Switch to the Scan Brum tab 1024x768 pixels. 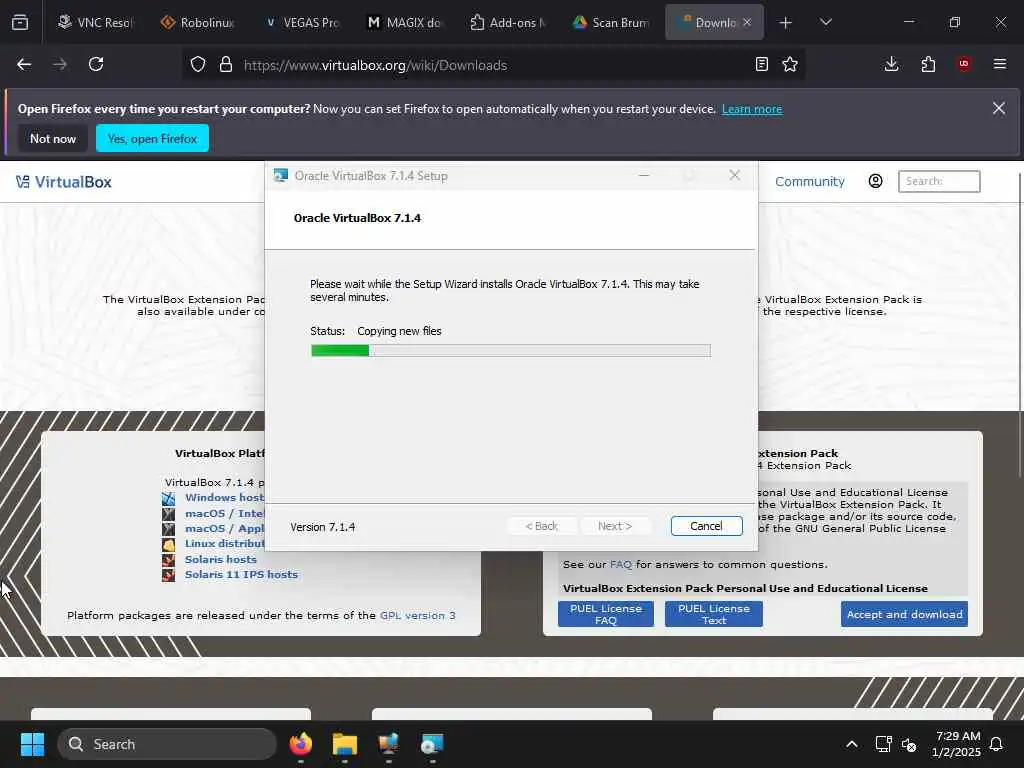pyautogui.click(x=611, y=22)
